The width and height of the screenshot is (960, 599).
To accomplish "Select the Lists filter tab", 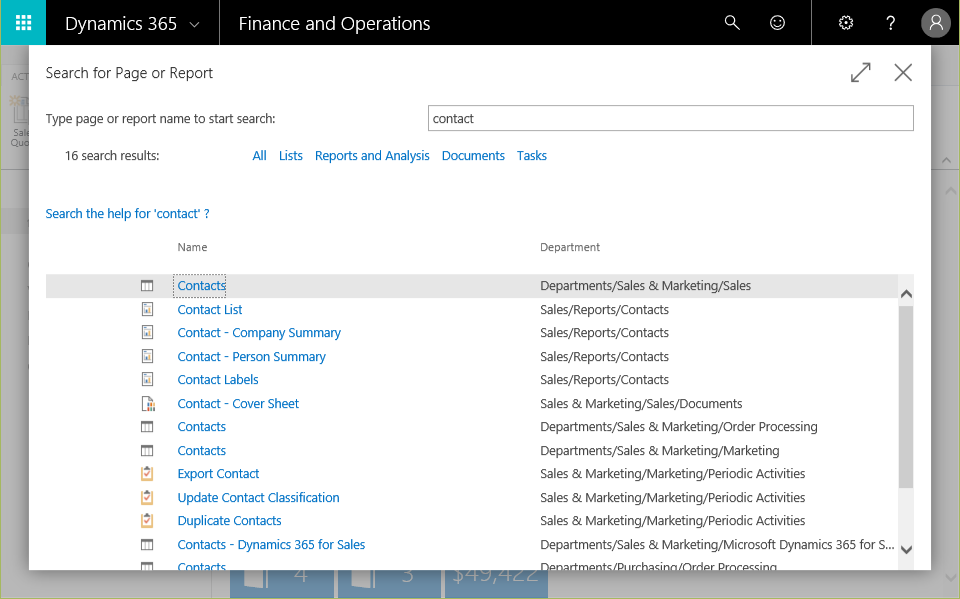I will pyautogui.click(x=291, y=156).
